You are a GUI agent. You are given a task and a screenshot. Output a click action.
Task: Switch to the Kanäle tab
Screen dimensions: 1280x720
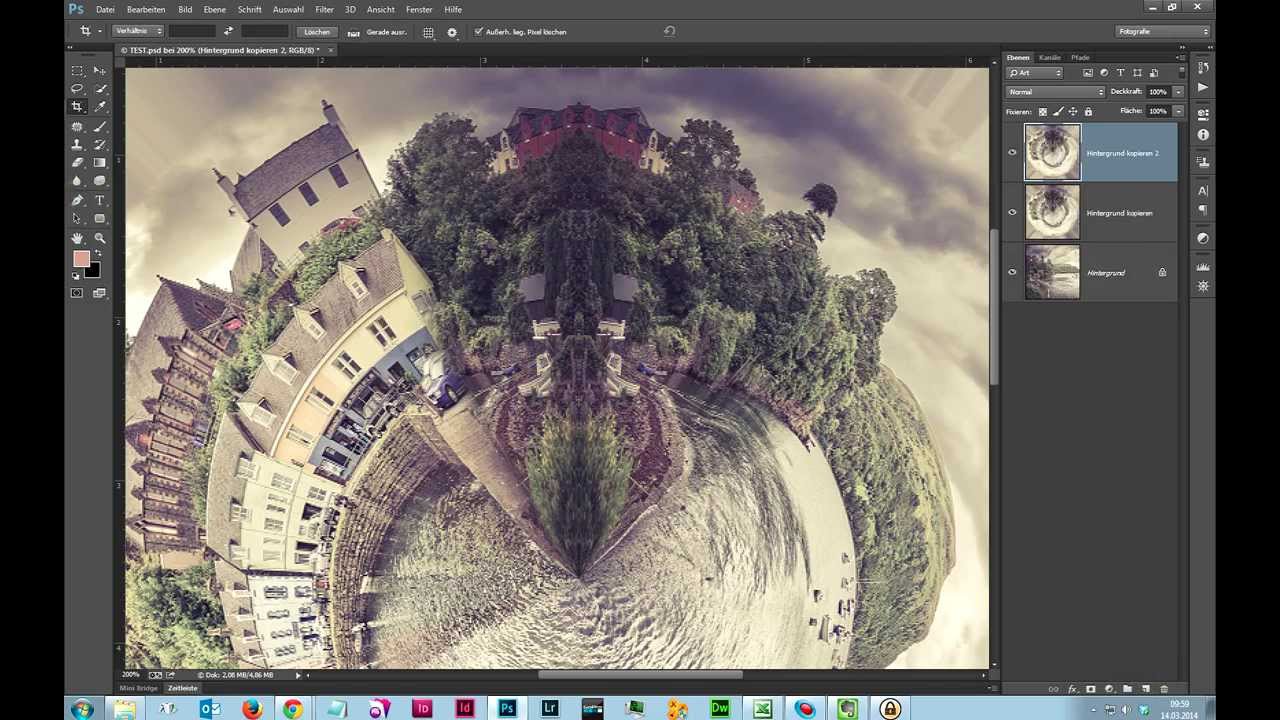1049,58
